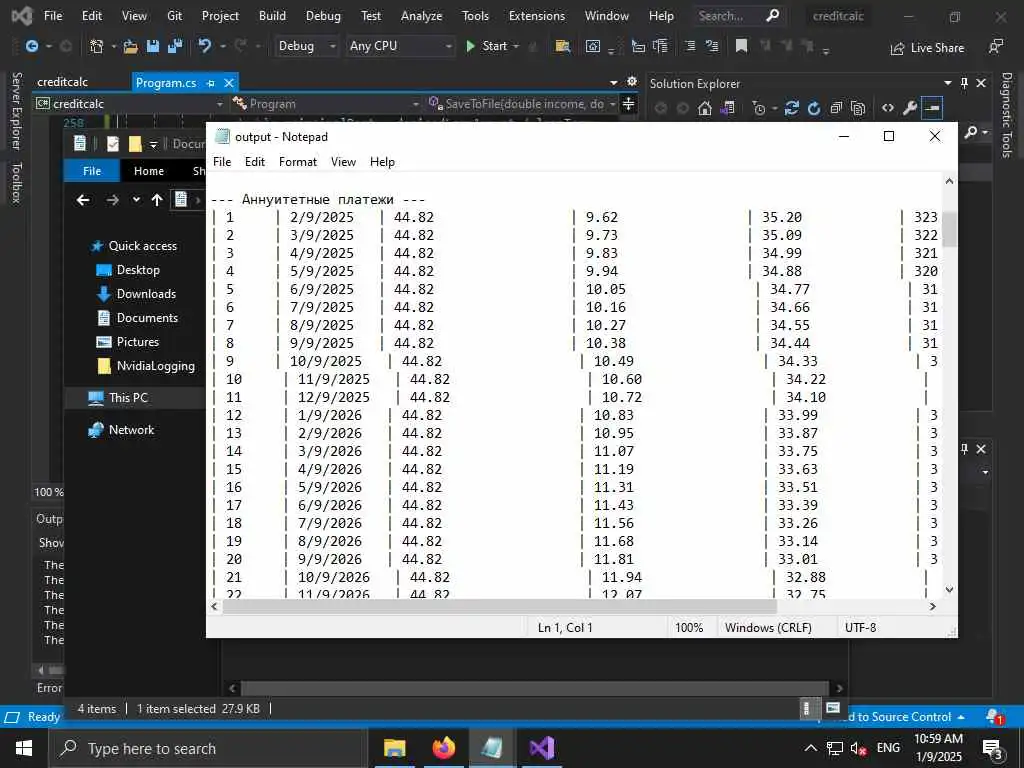
Task: Click the feedback person icon in the title bar
Action: point(995,46)
